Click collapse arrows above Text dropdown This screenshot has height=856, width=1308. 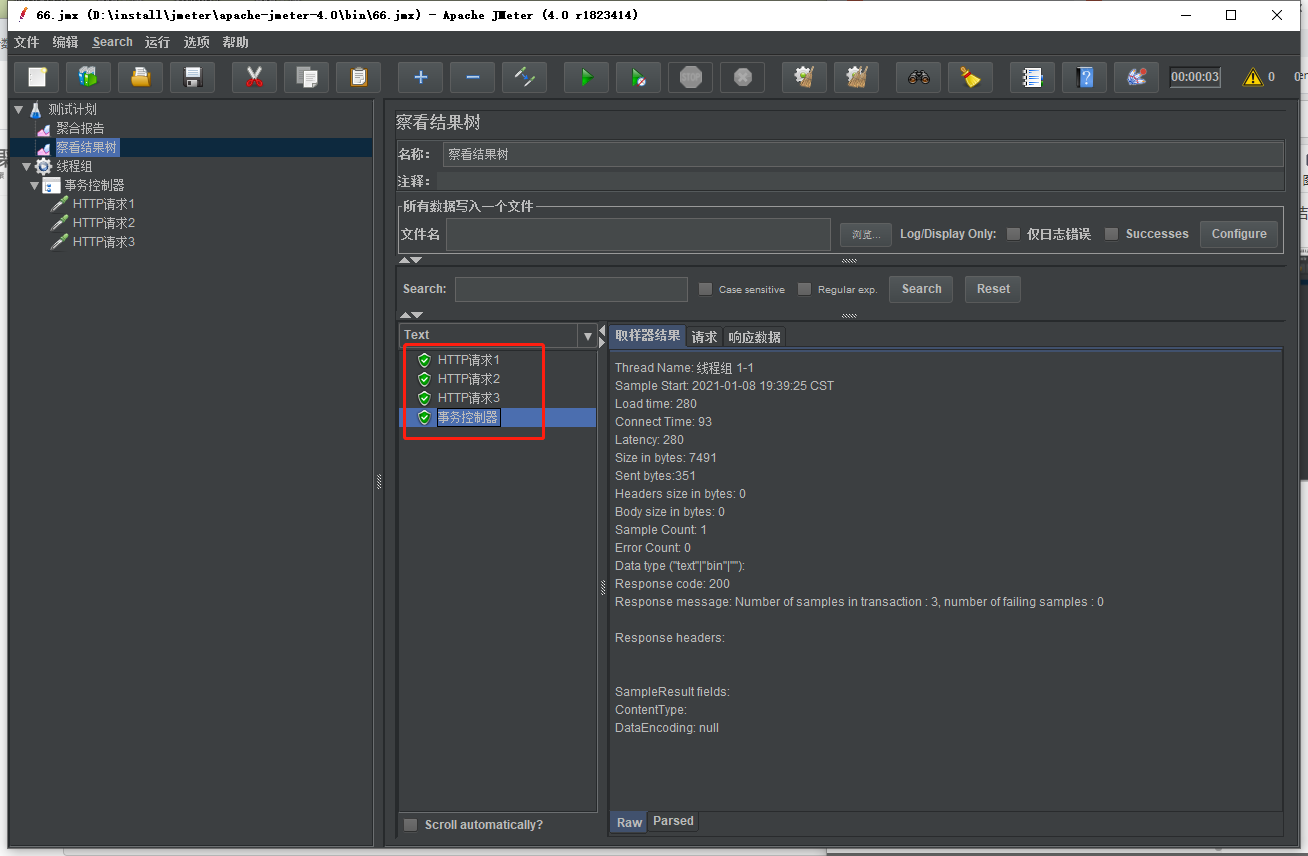(410, 315)
